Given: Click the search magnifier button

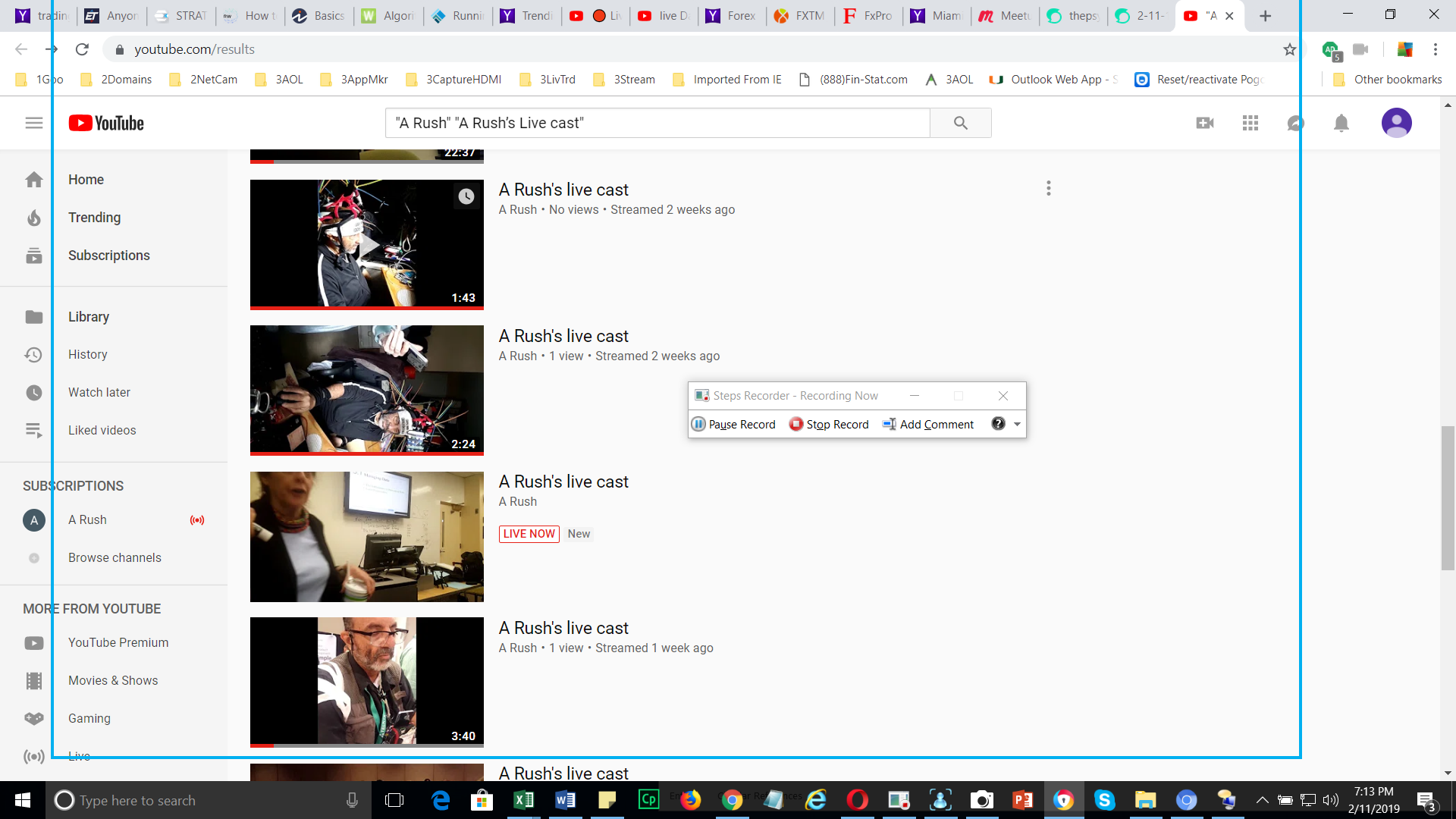Looking at the screenshot, I should click(x=960, y=123).
